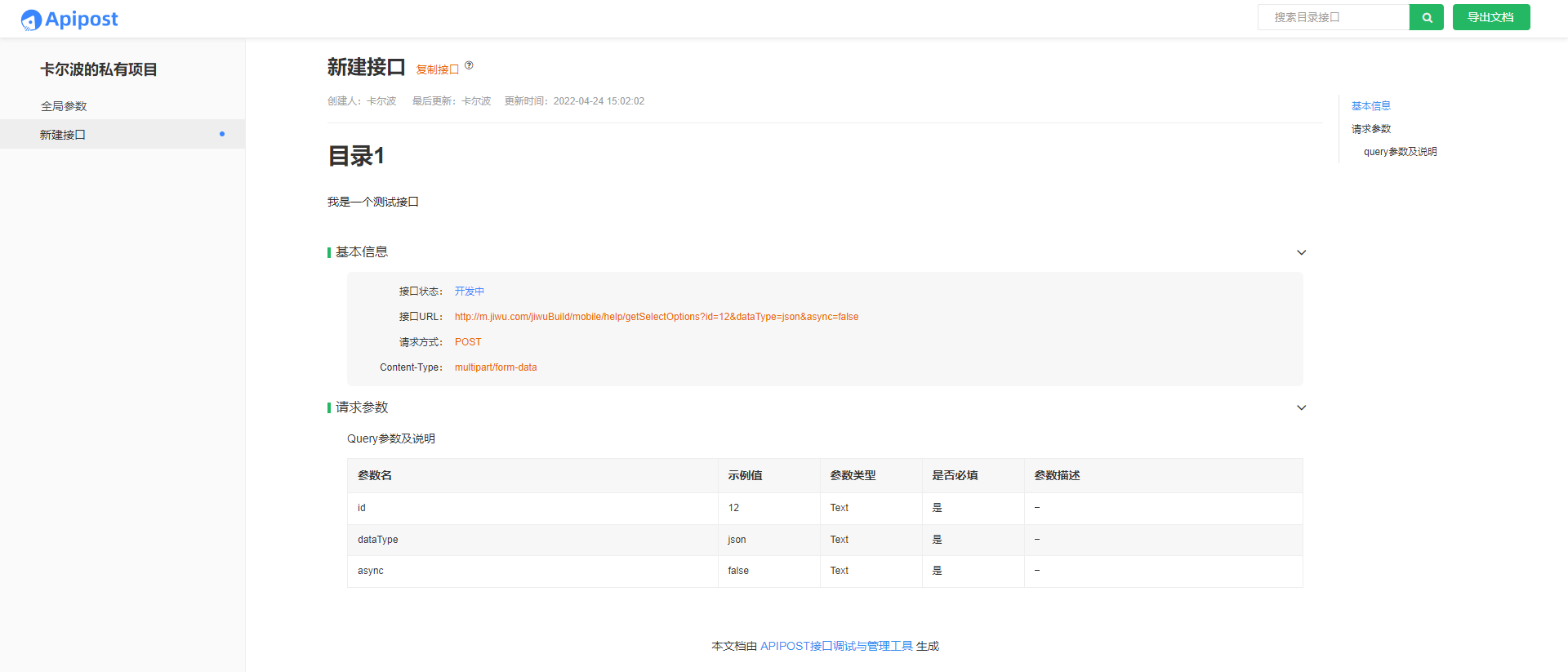Click the 开发中 status value
1568x672 pixels.
(470, 291)
